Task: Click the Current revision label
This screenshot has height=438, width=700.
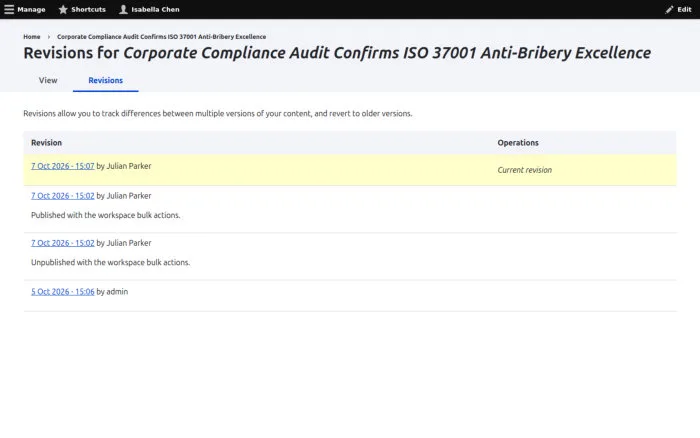Action: click(x=525, y=170)
